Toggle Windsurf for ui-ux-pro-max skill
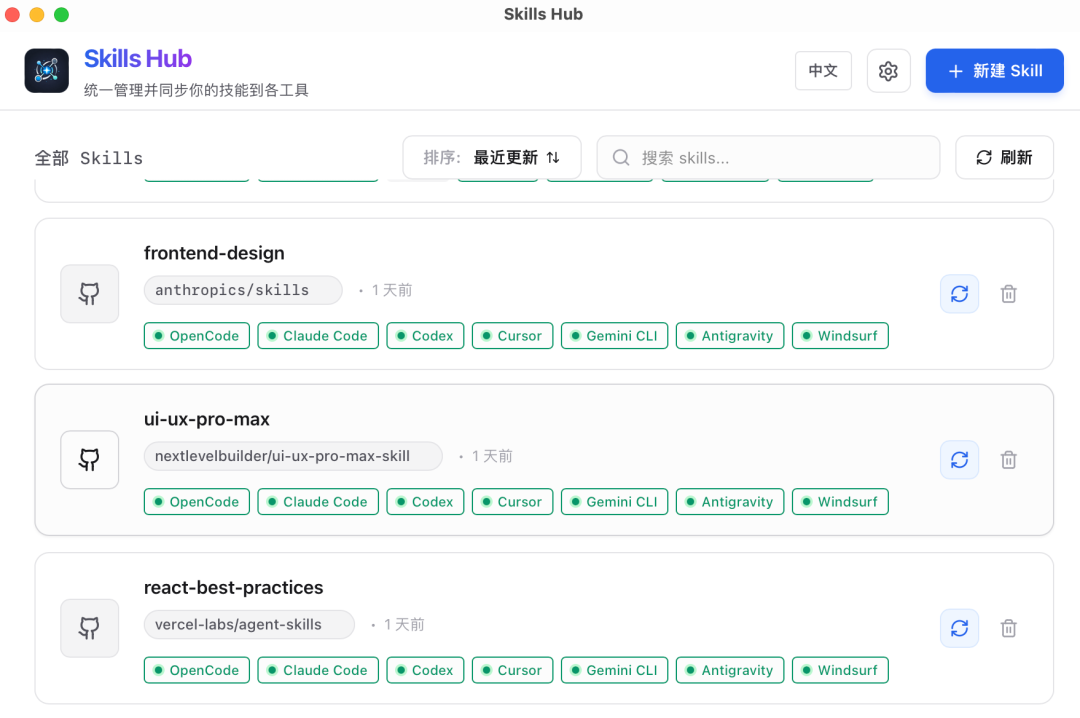Screen dimensions: 1080x718 pyautogui.click(x=839, y=502)
